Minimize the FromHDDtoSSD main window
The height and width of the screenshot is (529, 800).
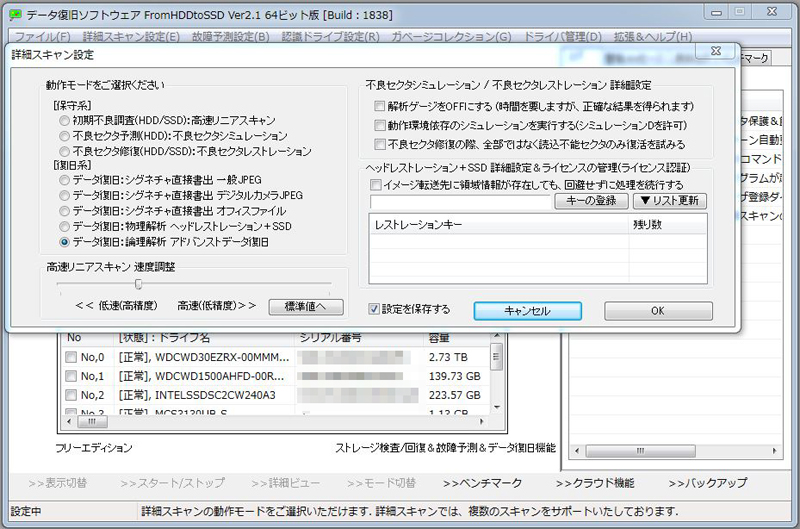716,13
